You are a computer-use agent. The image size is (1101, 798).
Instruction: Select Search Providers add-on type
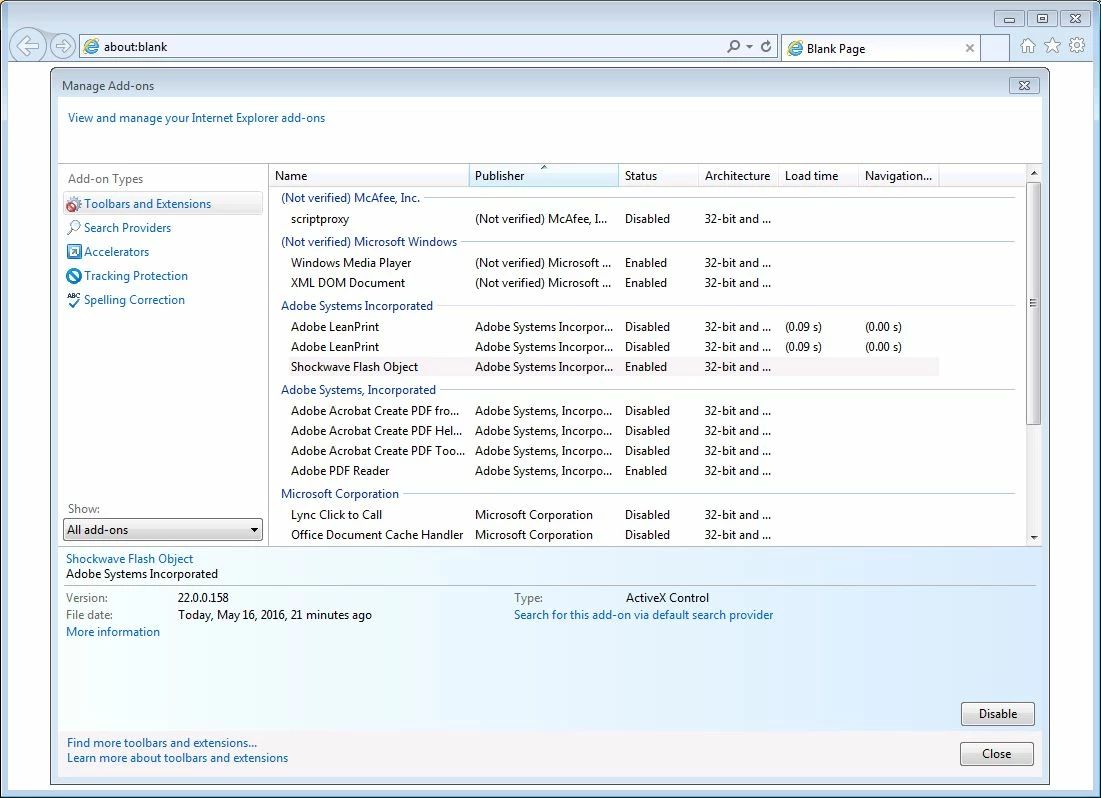click(x=127, y=228)
